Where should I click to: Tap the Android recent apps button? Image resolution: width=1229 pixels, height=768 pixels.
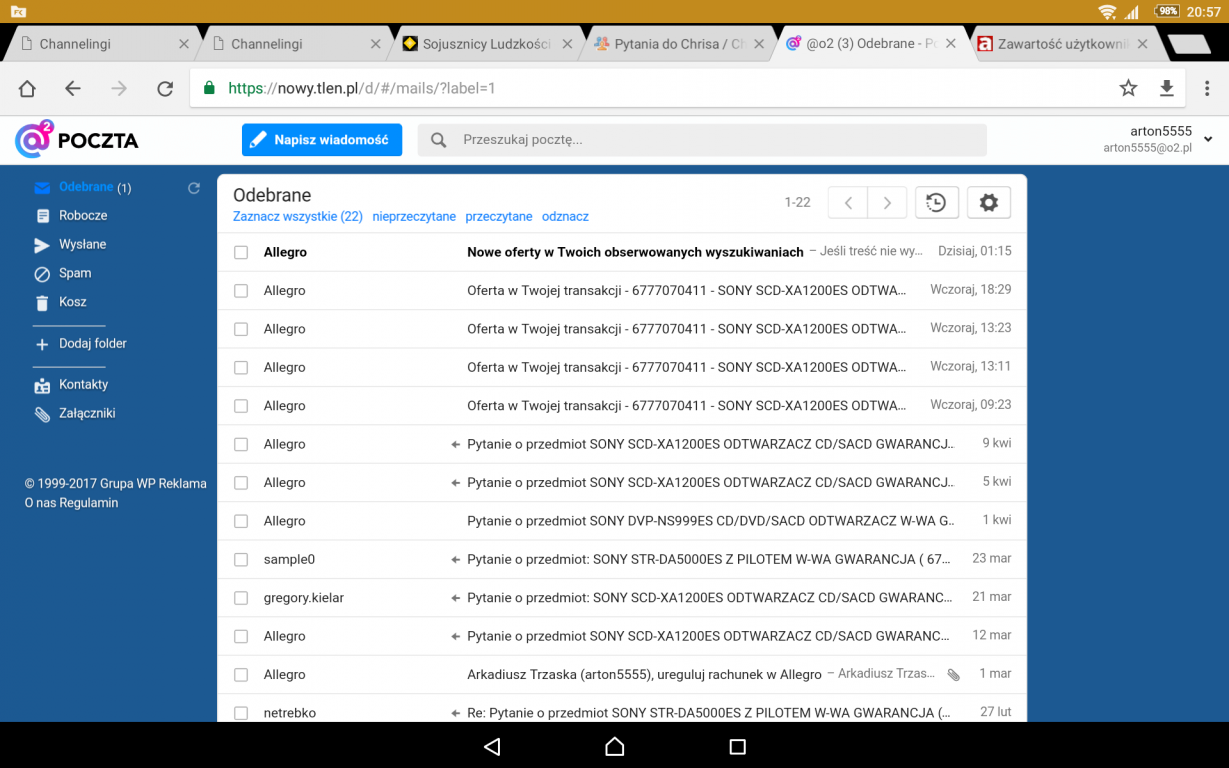[x=738, y=746]
